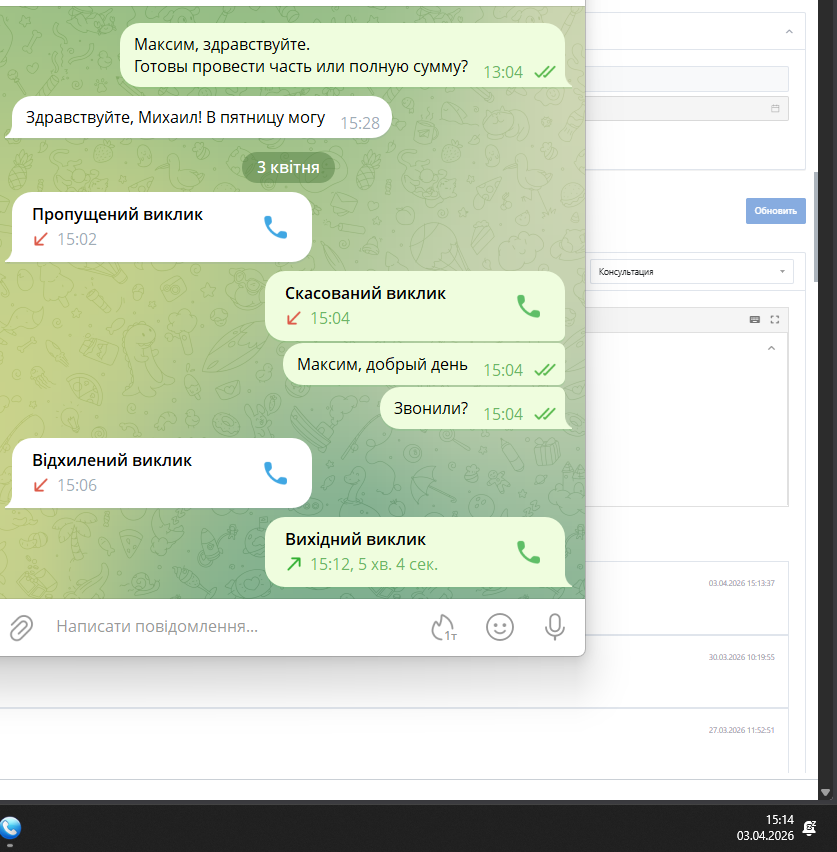Collapse top panel with chevron-up arrow
Screen dimensions: 837x852
click(789, 32)
